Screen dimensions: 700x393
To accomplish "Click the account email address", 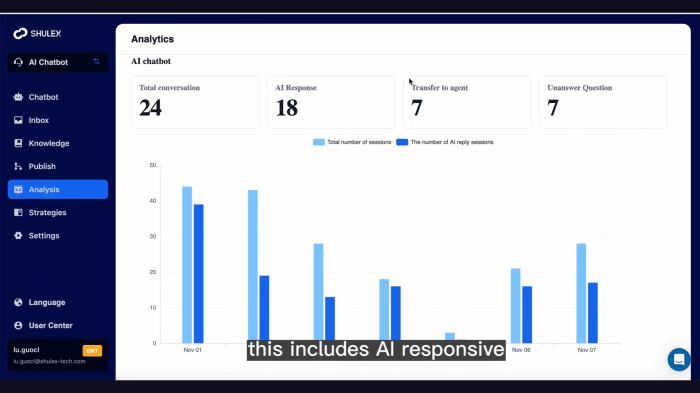I will click(x=49, y=361).
